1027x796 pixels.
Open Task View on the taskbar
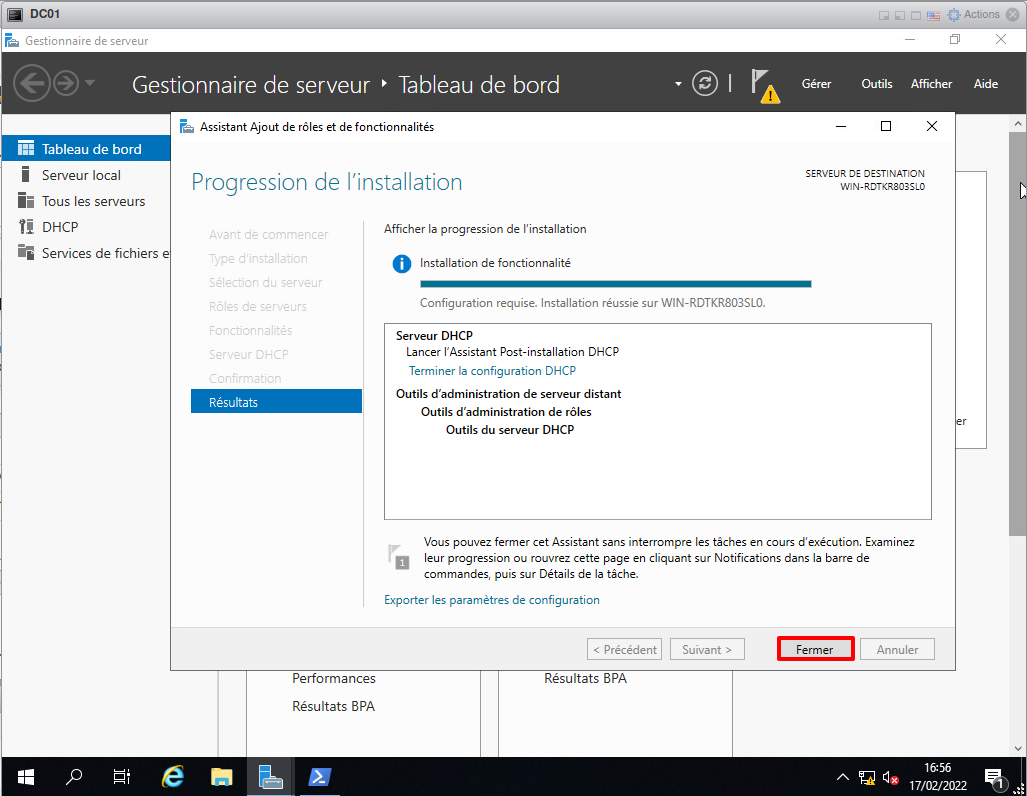pyautogui.click(x=122, y=777)
